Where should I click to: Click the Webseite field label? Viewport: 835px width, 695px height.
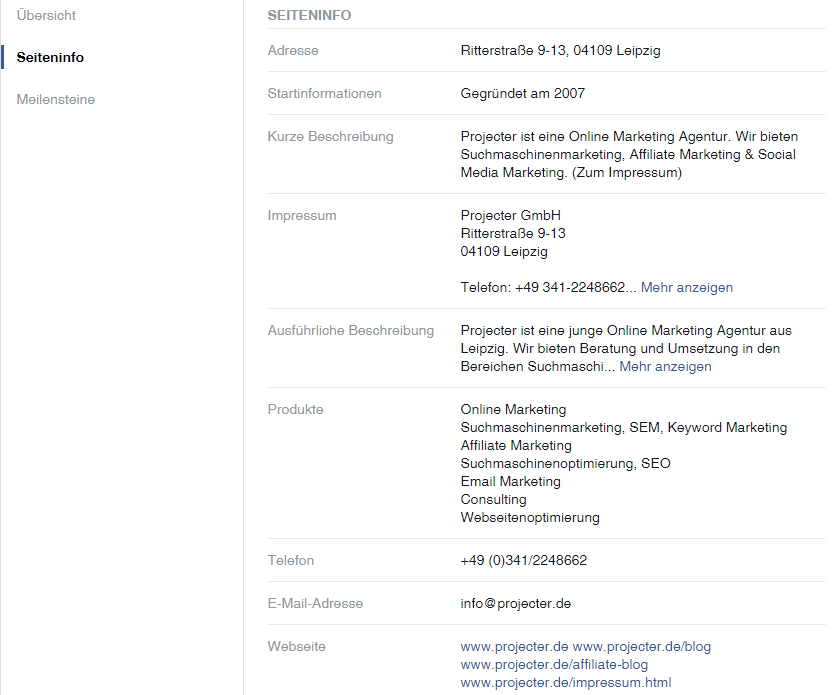(x=297, y=647)
